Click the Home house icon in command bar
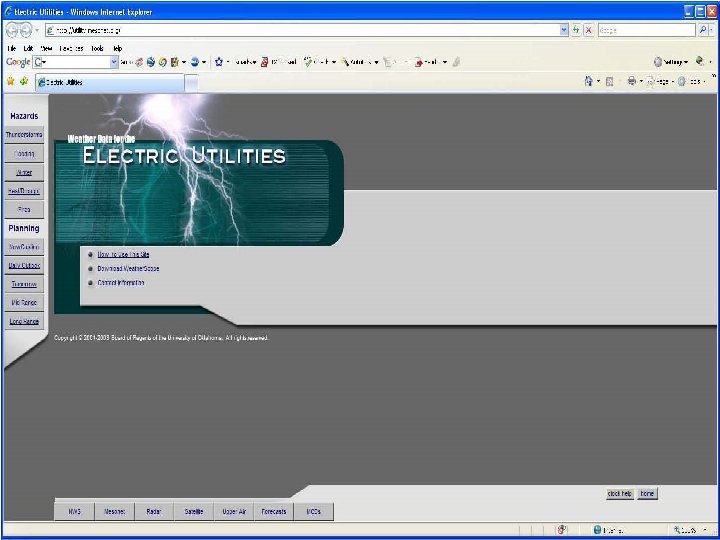 [x=589, y=81]
